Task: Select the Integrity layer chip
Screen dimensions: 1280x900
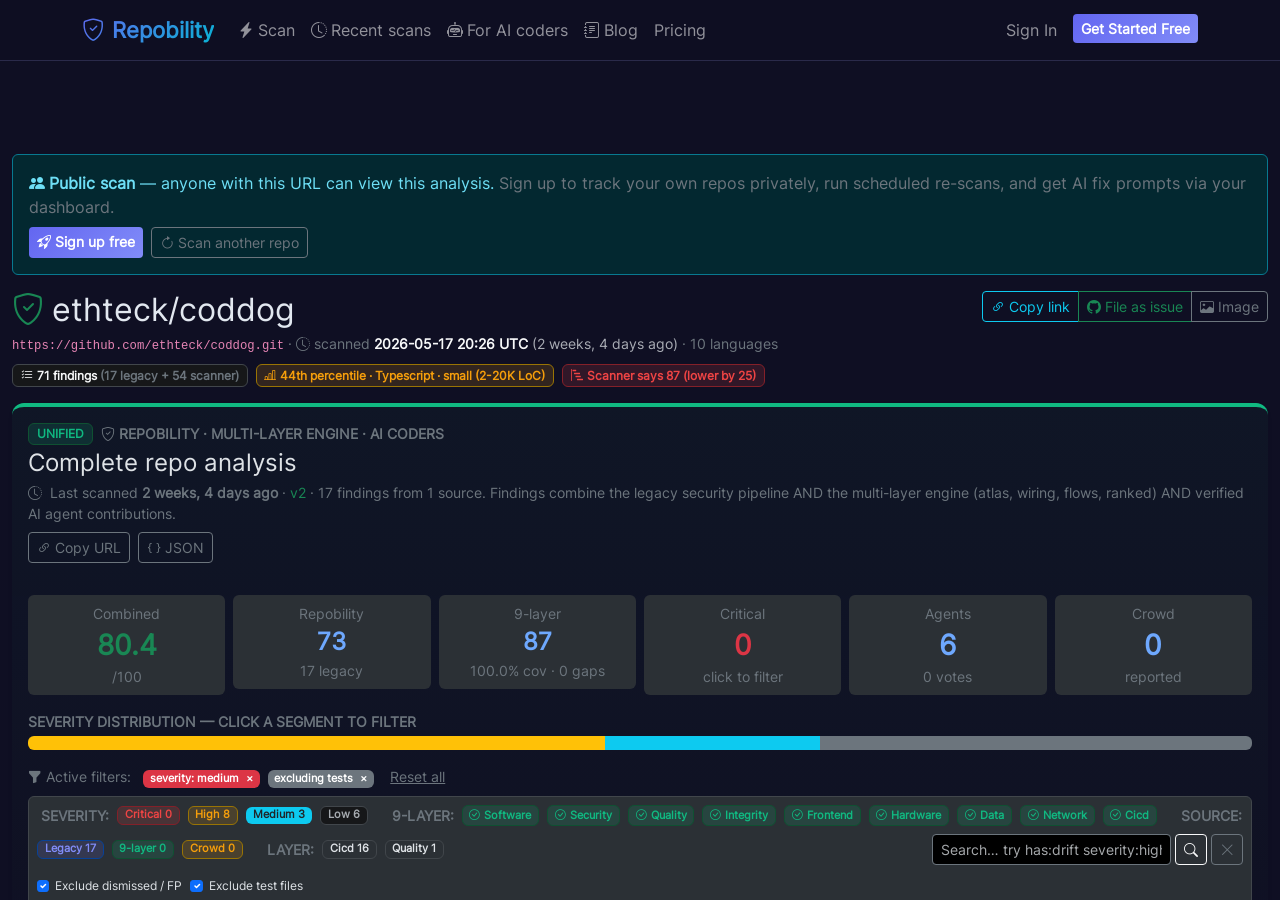Action: (739, 815)
